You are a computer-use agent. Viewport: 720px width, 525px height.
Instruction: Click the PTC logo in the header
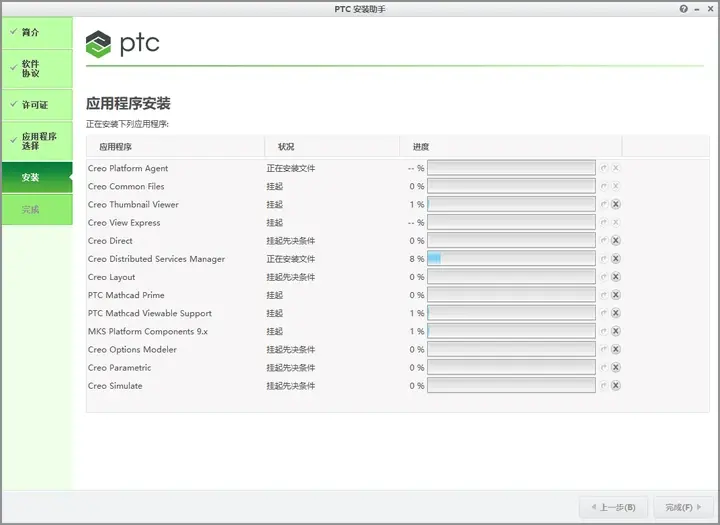click(122, 44)
